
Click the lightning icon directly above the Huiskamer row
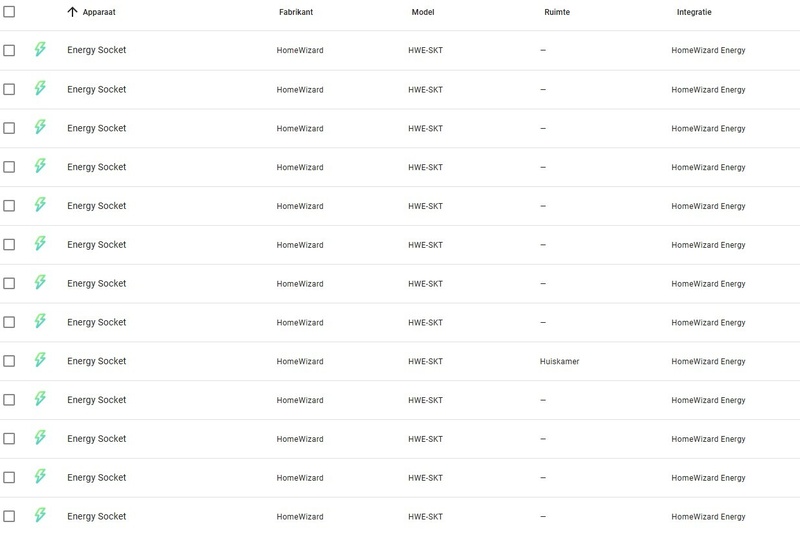(40, 321)
